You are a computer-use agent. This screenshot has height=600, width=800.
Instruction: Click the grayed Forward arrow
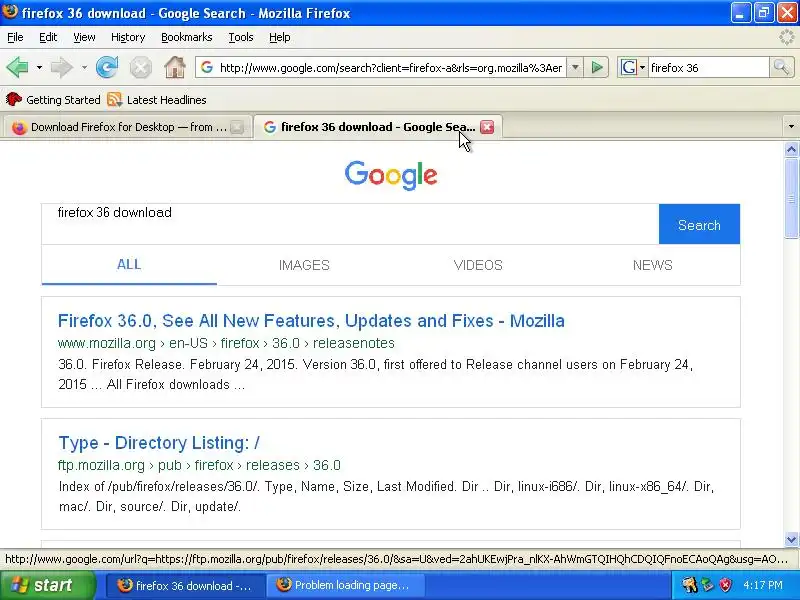coord(62,67)
